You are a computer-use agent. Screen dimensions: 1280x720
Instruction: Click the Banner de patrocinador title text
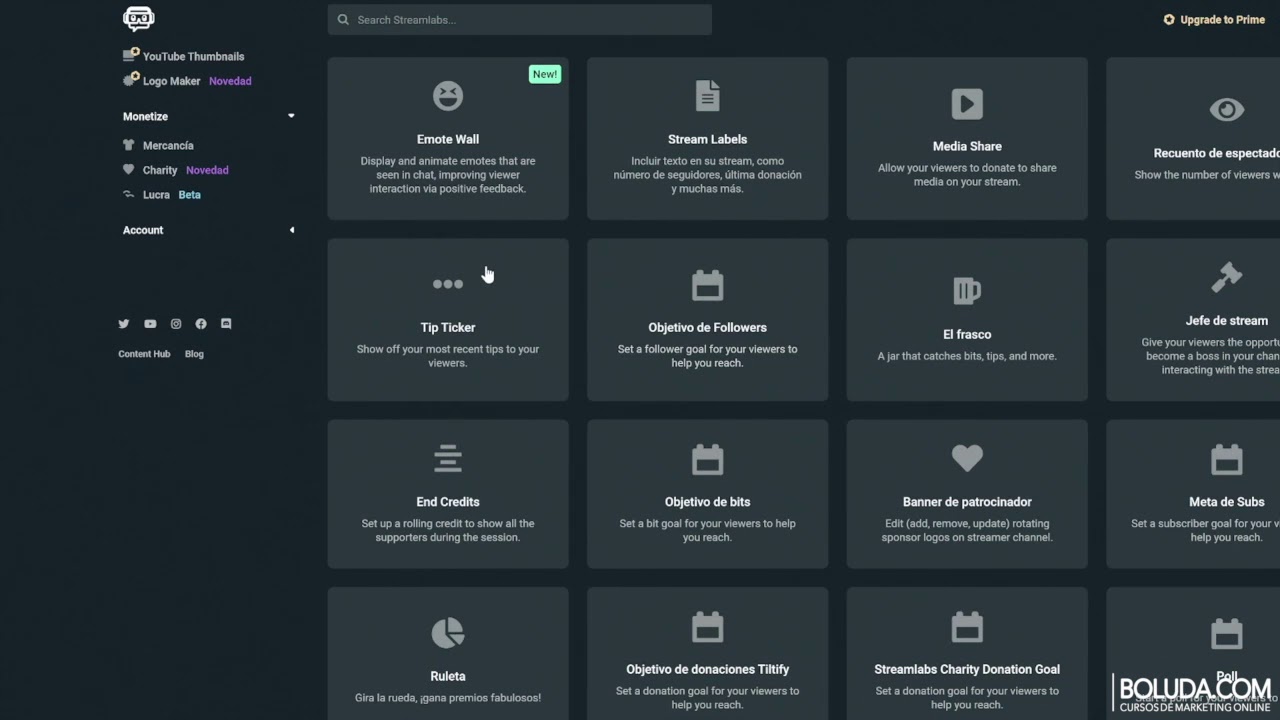pos(967,502)
